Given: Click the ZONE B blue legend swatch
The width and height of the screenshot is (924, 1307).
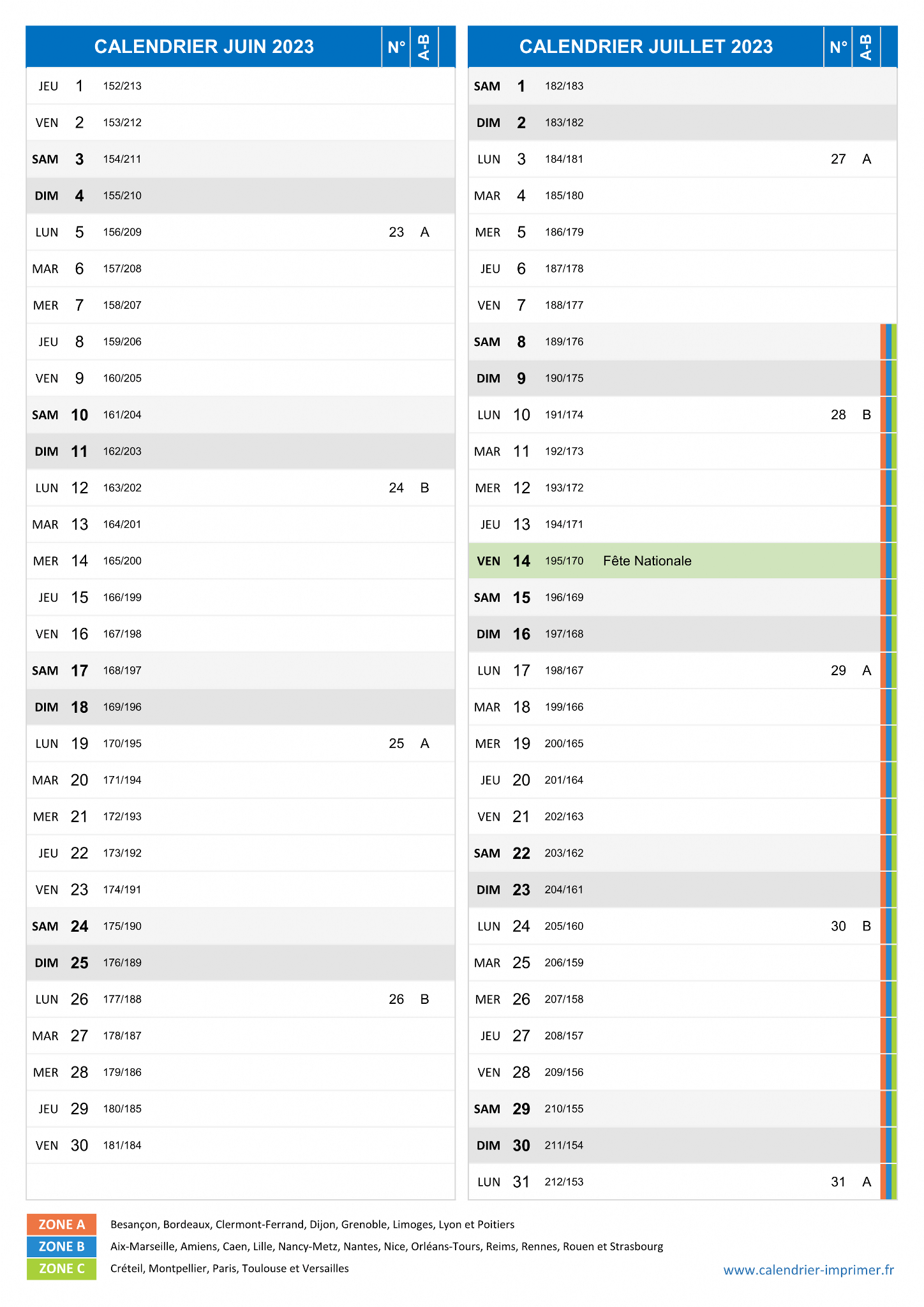Looking at the screenshot, I should pyautogui.click(x=61, y=1246).
